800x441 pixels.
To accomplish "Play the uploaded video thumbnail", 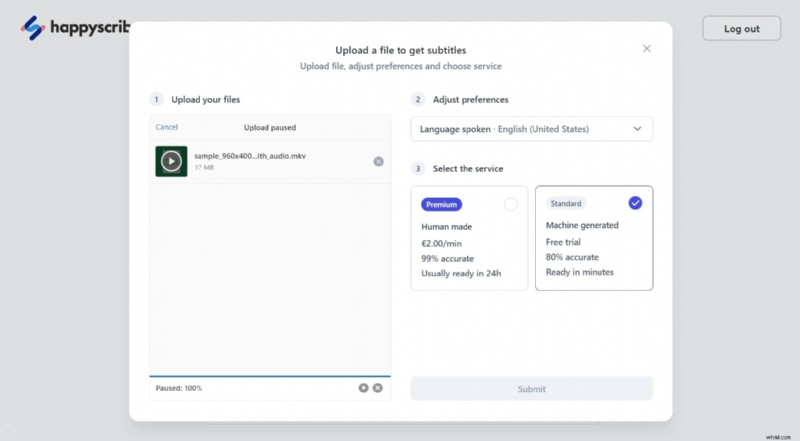I will click(171, 161).
